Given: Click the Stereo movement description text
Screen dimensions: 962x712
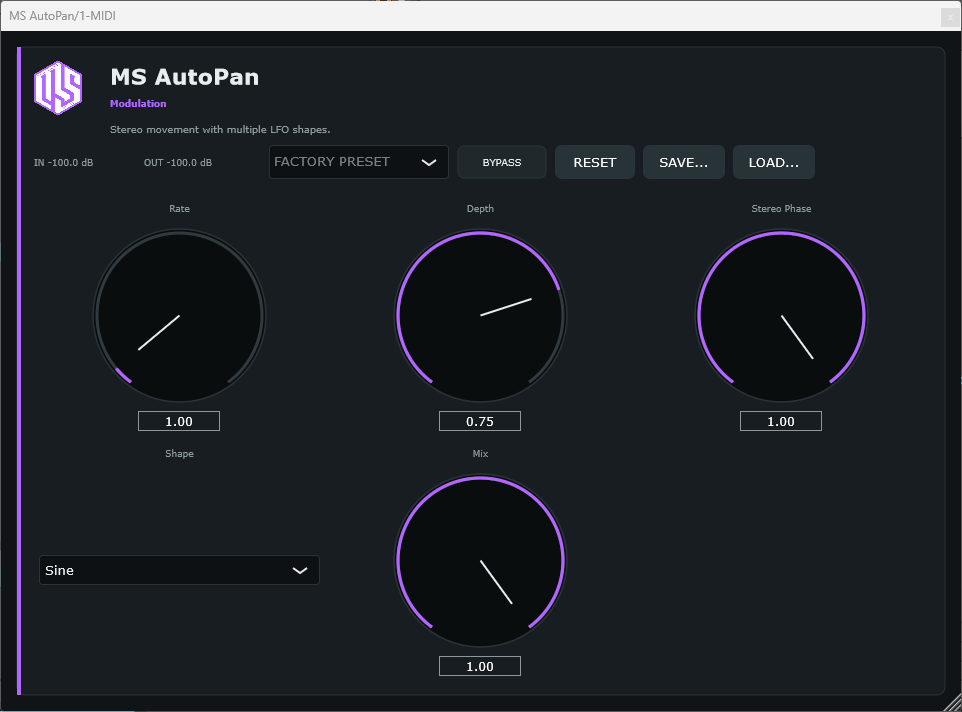Looking at the screenshot, I should pyautogui.click(x=220, y=129).
